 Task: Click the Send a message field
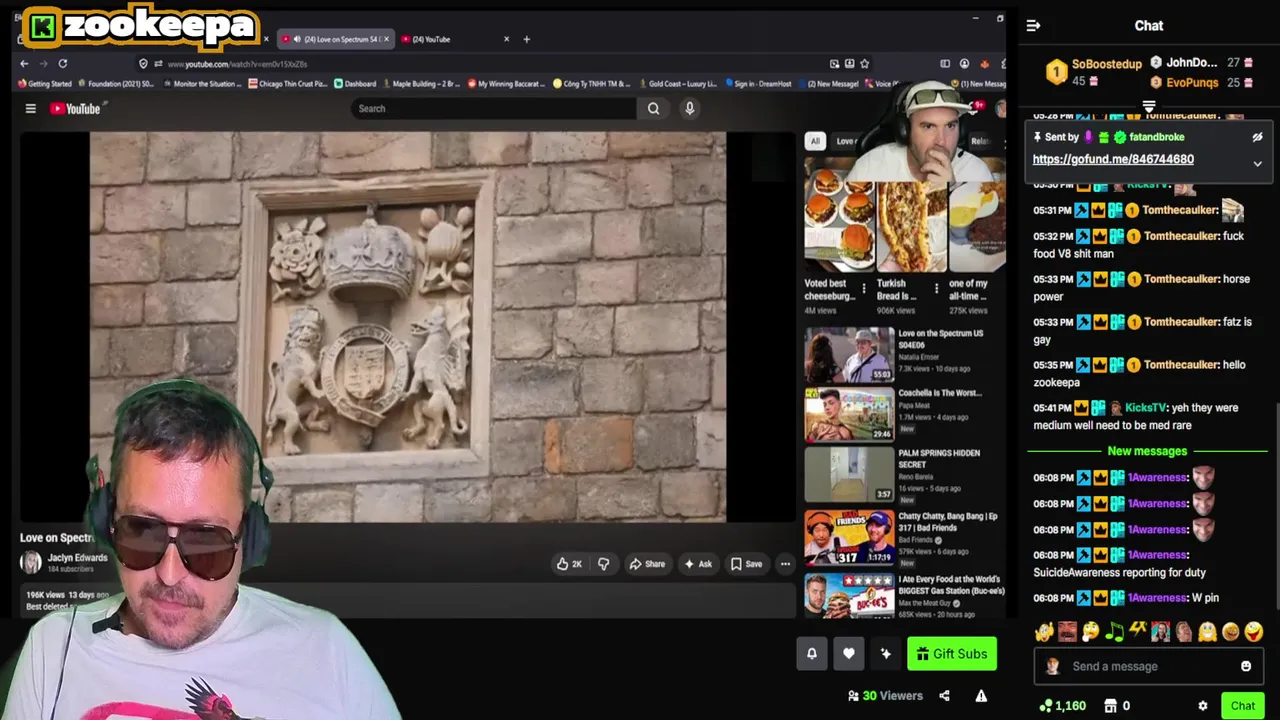click(x=1148, y=666)
